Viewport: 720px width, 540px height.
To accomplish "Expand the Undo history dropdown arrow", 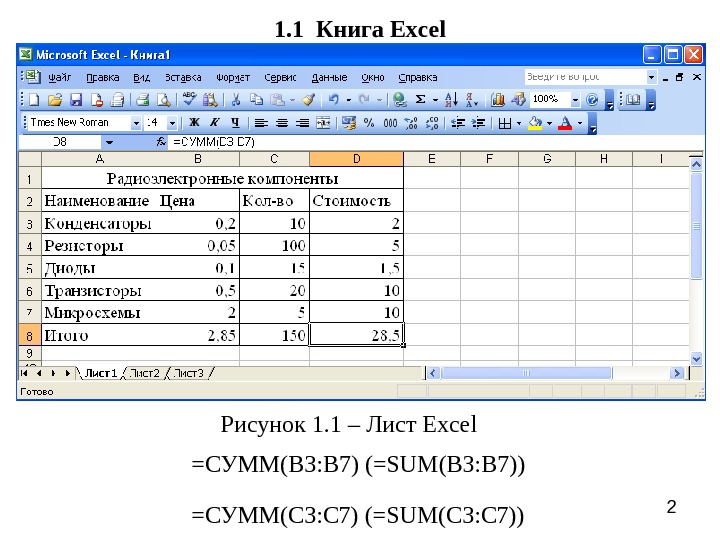I will (349, 100).
